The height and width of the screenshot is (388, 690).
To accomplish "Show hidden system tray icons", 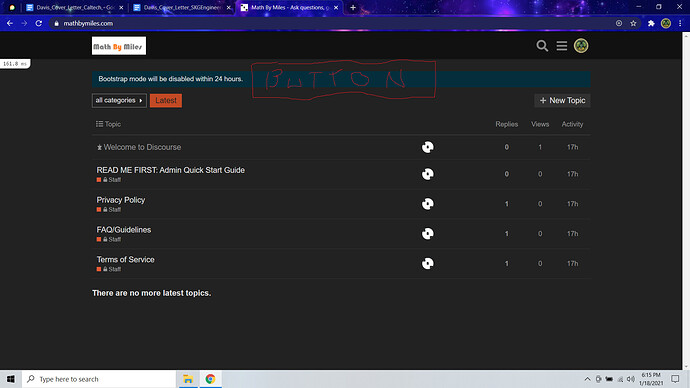I will pos(587,379).
